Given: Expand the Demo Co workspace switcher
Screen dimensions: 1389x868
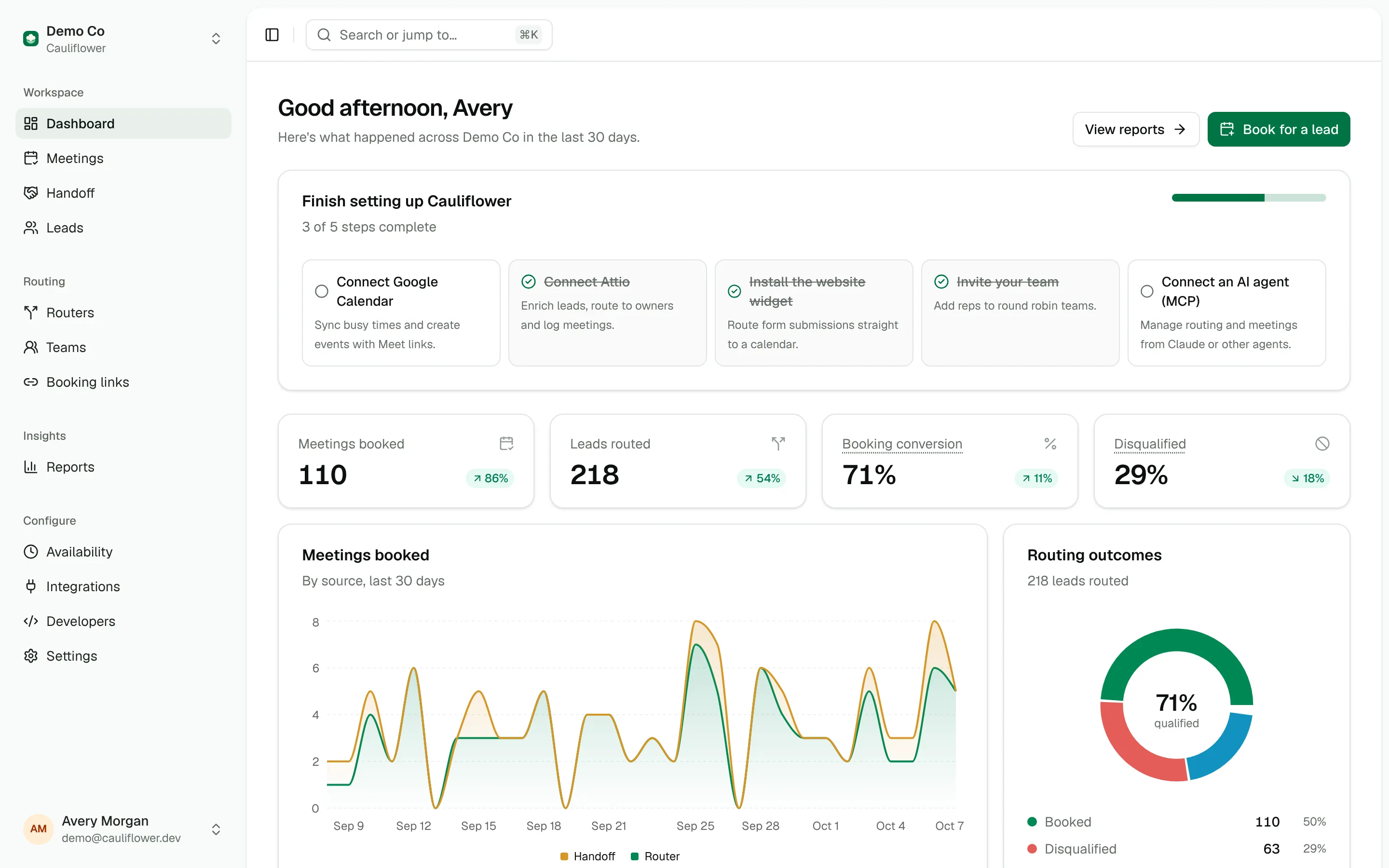Looking at the screenshot, I should (x=216, y=39).
